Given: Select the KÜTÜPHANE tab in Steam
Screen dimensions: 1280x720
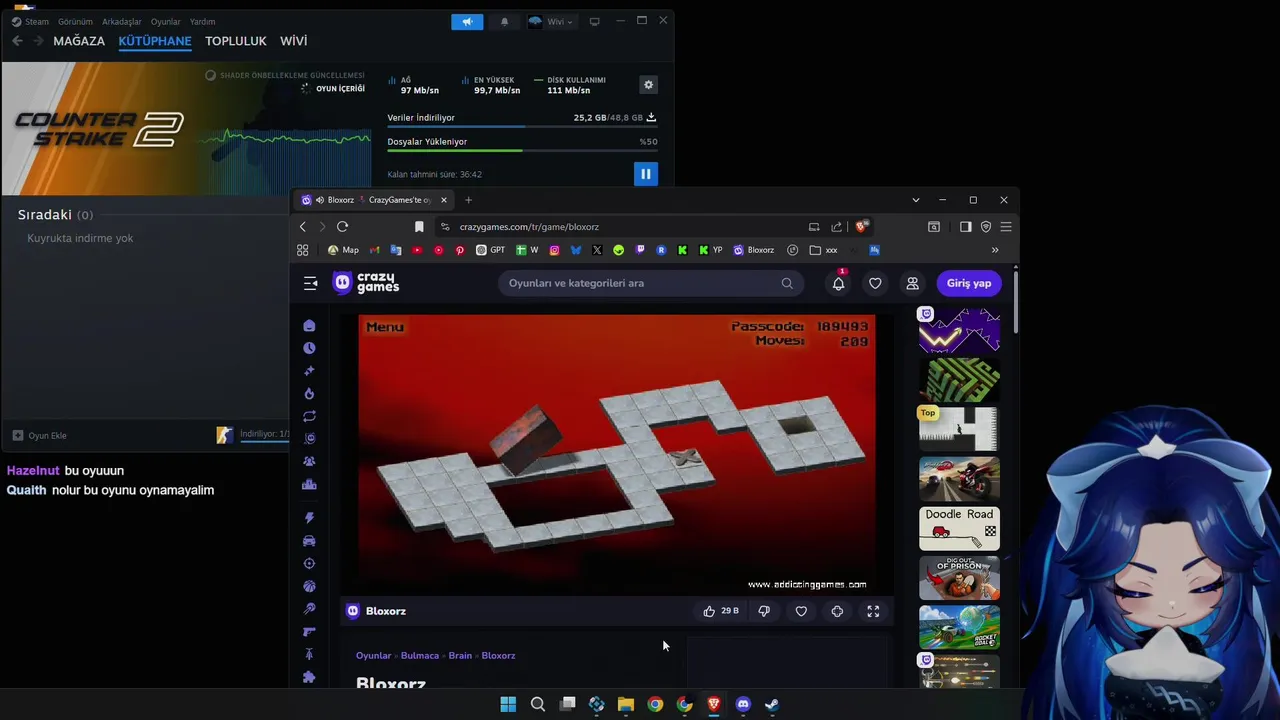Looking at the screenshot, I should point(155,41).
